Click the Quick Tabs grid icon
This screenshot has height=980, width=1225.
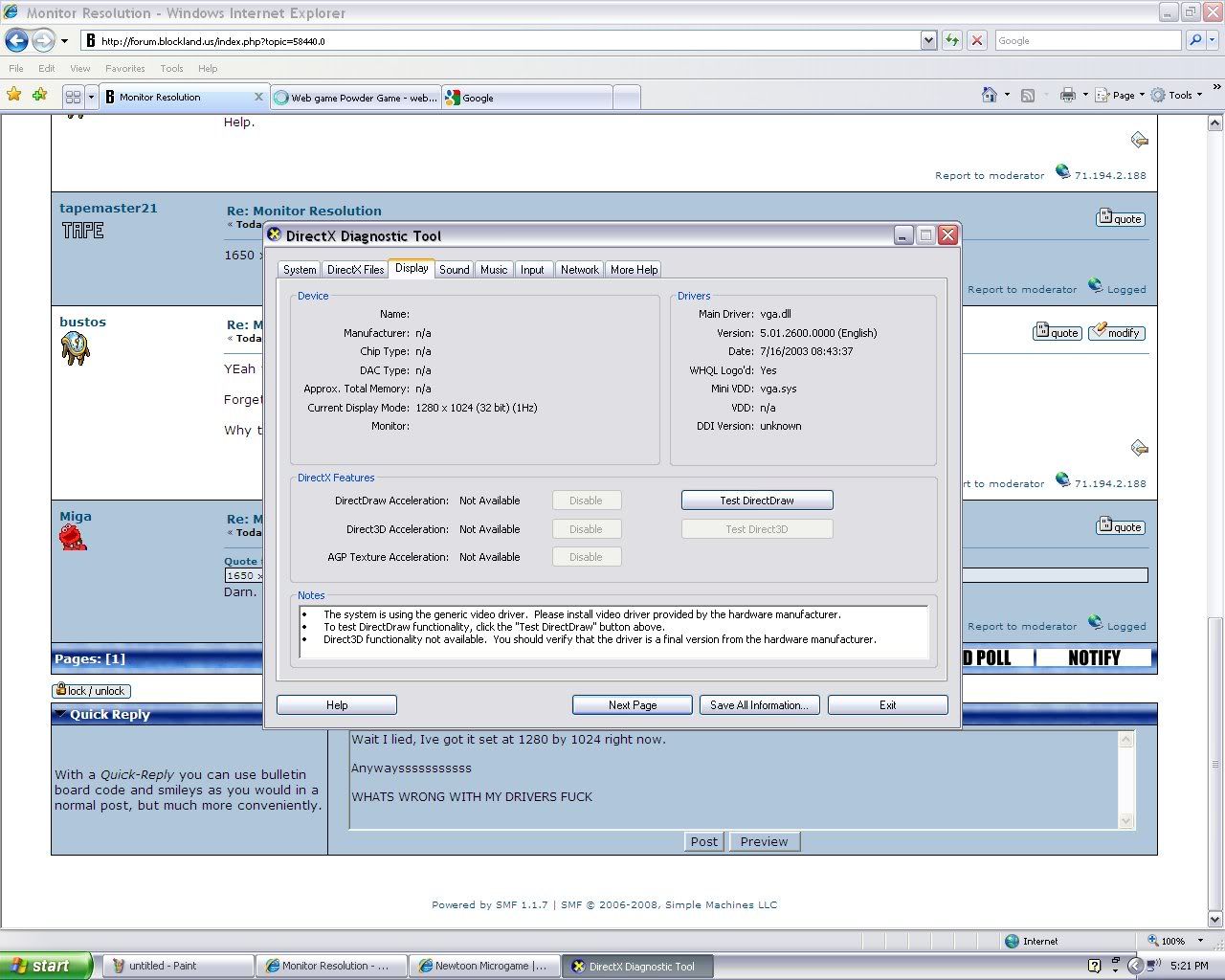73,97
